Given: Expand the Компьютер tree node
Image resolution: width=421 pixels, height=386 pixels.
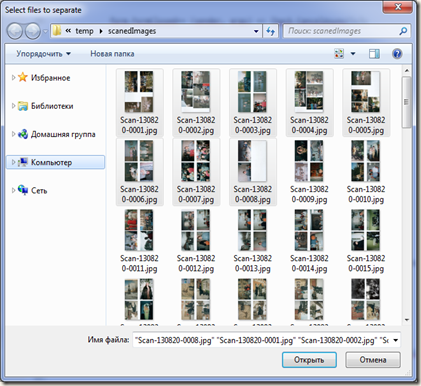Looking at the screenshot, I should (13, 162).
